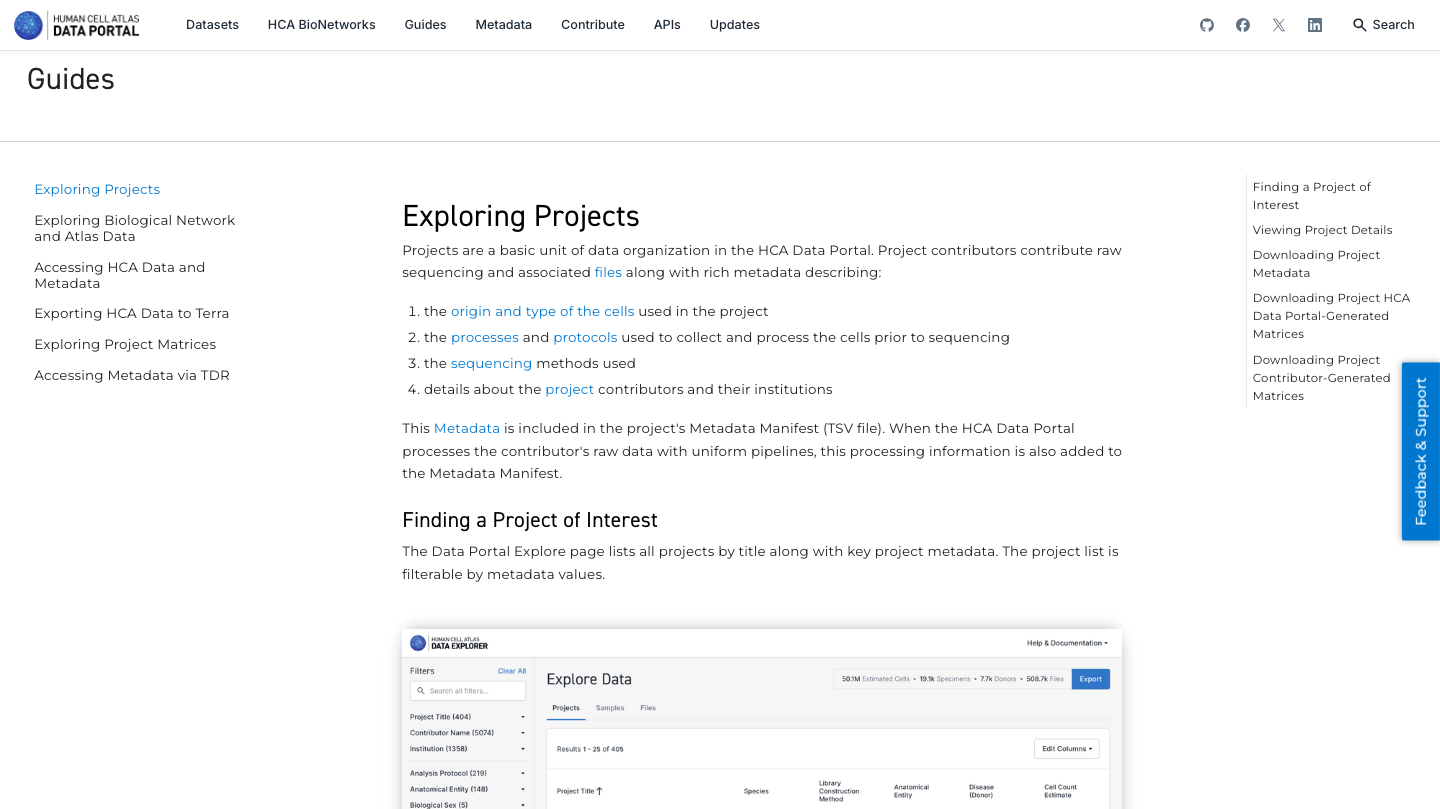Open the Facebook icon link
This screenshot has height=809, width=1440.
point(1243,25)
